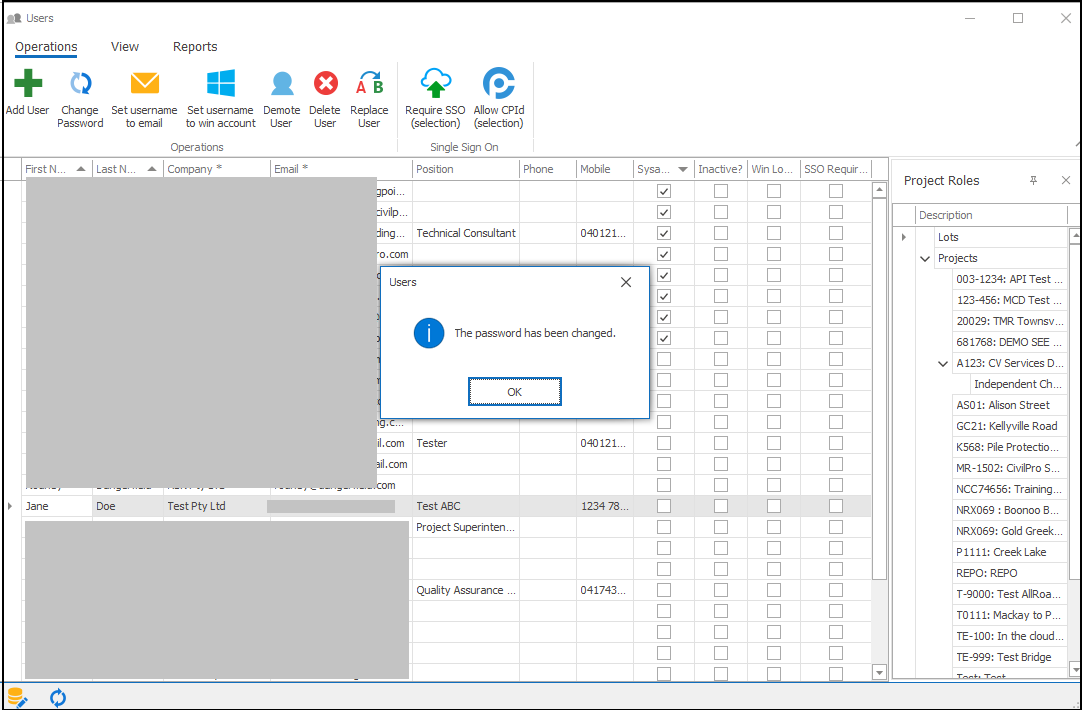The image size is (1082, 710).
Task: Collapse the Projects tree node
Action: [x=925, y=258]
